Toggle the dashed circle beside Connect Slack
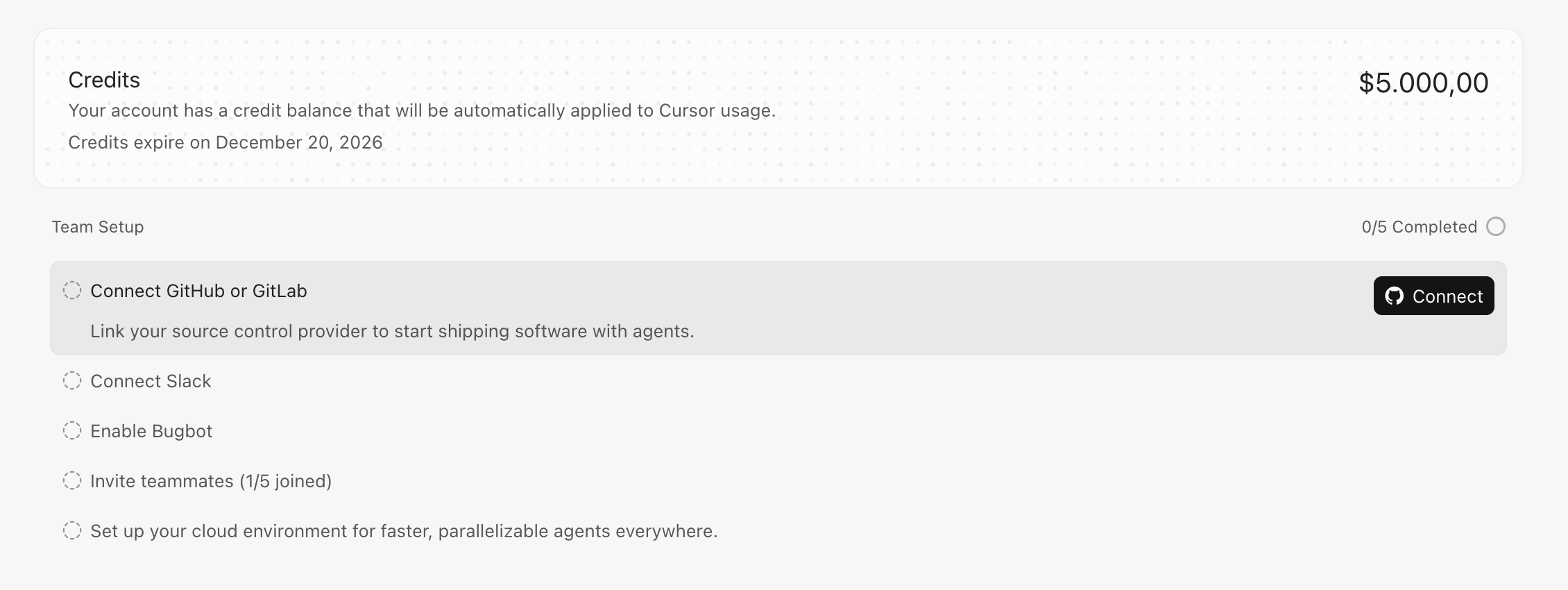 72,380
